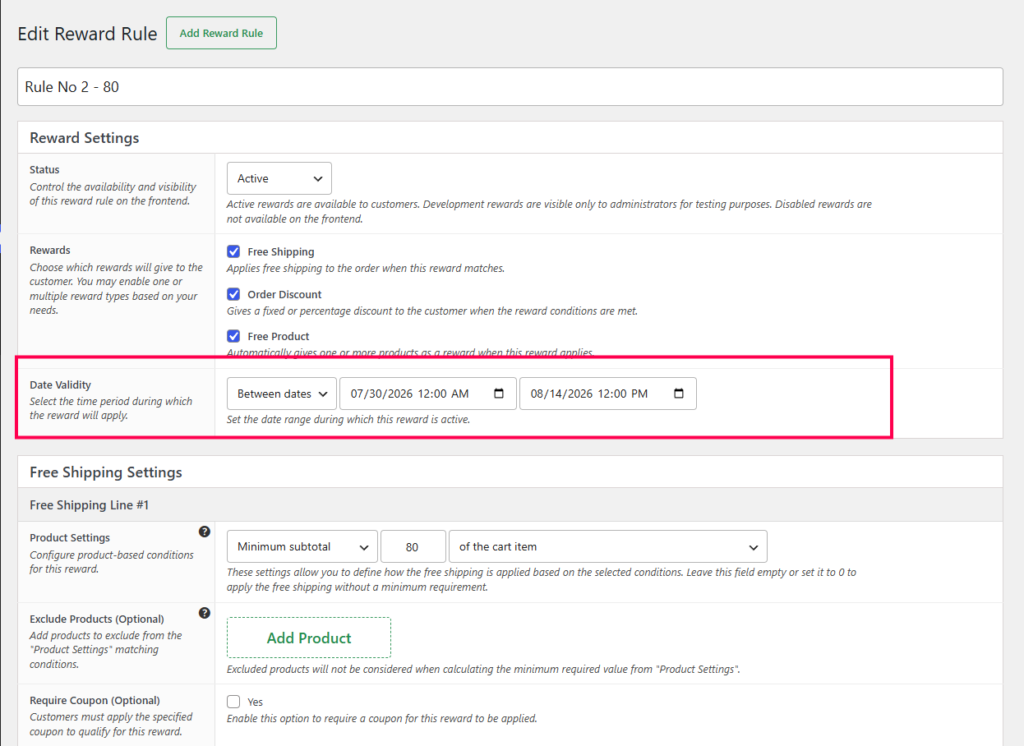Viewport: 1024px width, 746px height.
Task: Open the Status dropdown showing Active
Action: pos(279,178)
